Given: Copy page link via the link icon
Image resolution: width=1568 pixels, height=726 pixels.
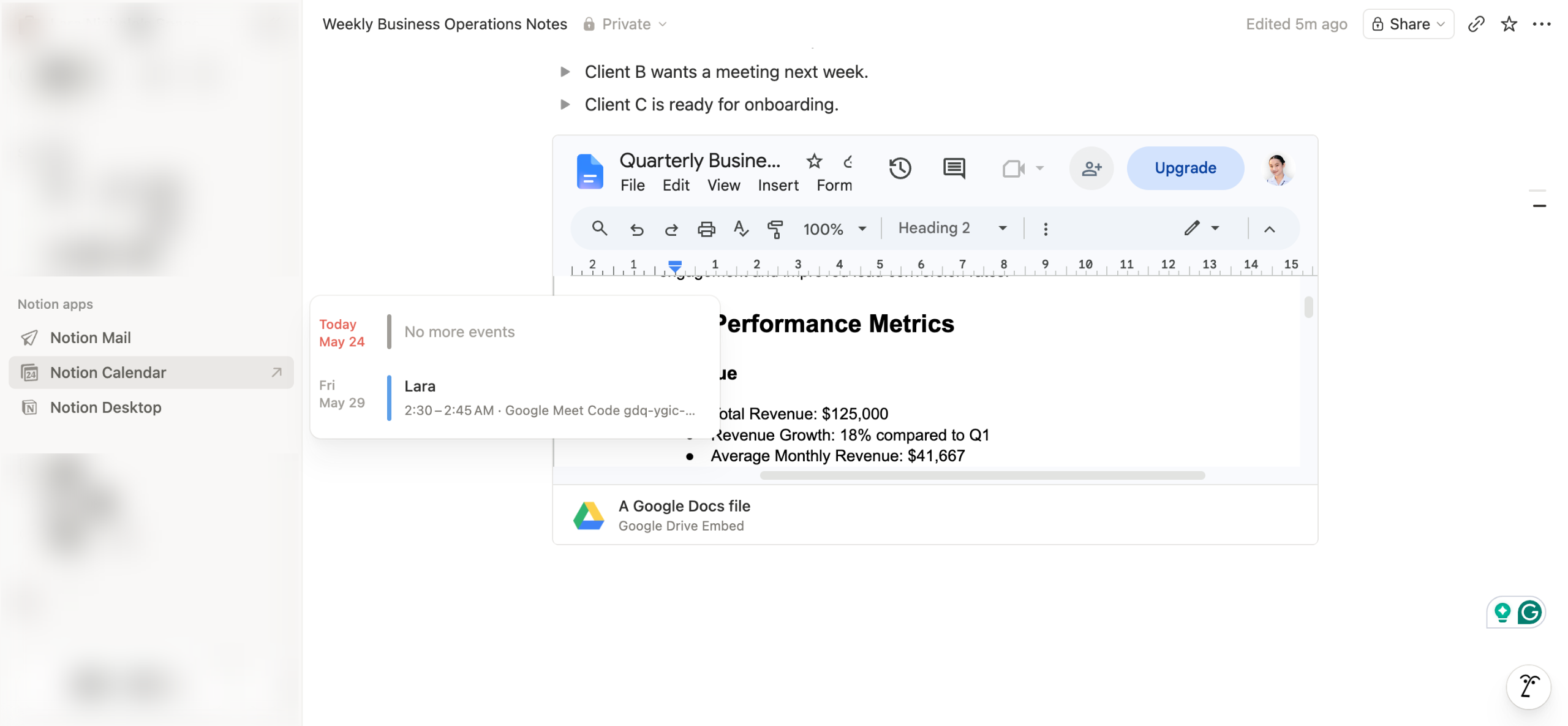Looking at the screenshot, I should click(x=1476, y=24).
